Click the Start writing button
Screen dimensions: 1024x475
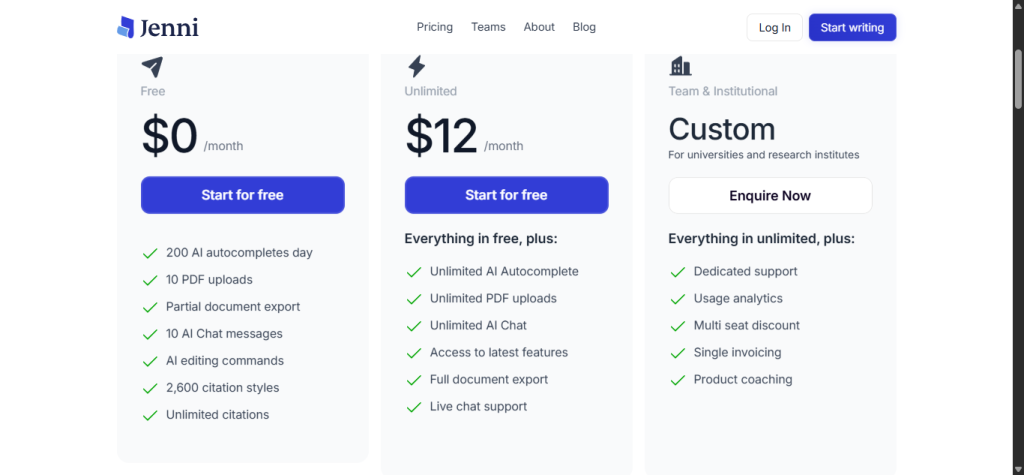(852, 28)
